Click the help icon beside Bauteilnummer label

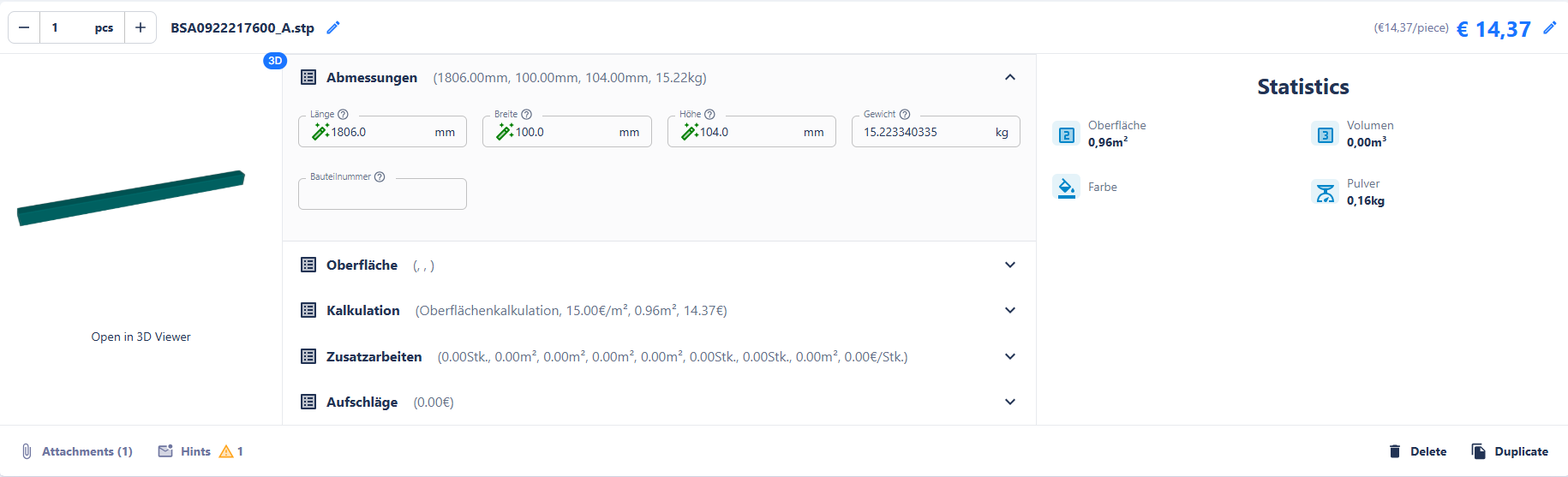[x=380, y=176]
